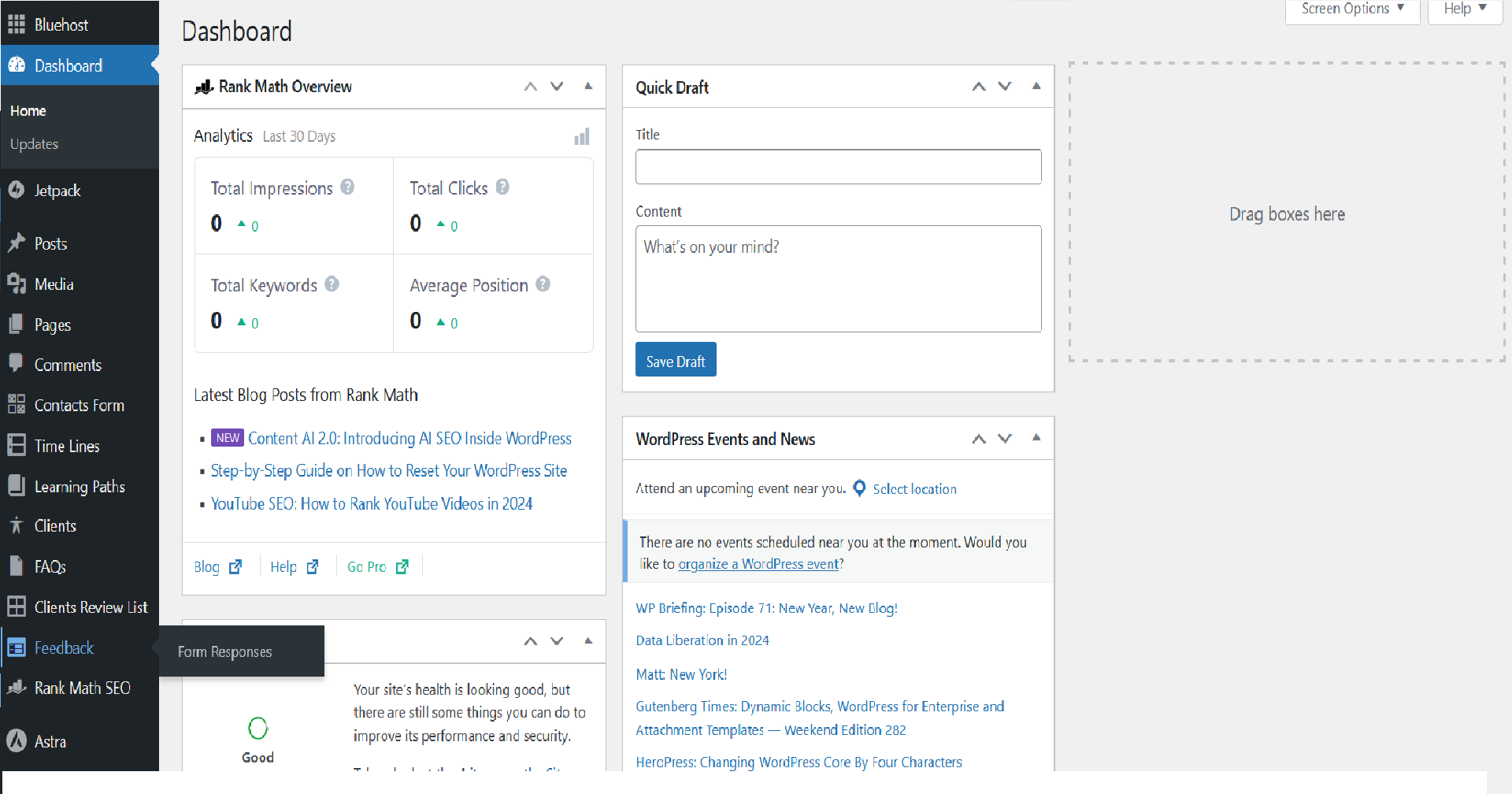Collapse the Rank Math Overview panel

point(588,87)
